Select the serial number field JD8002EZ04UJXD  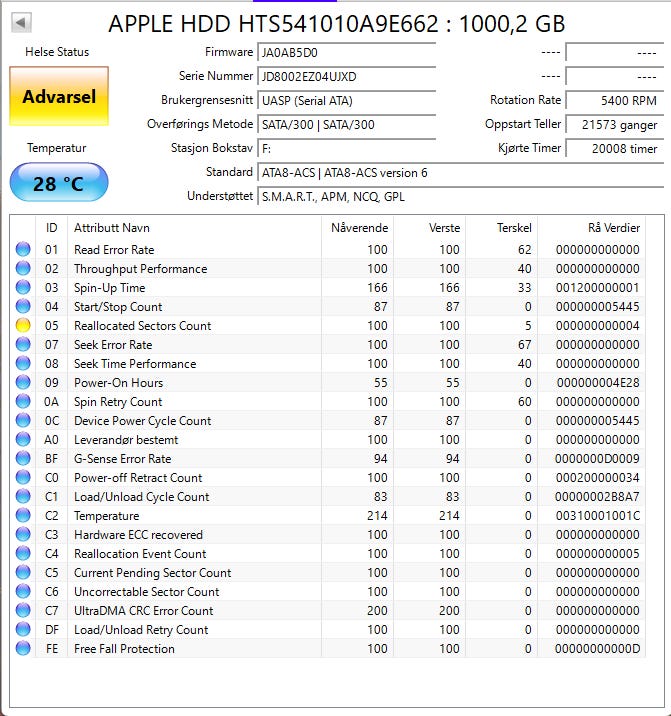tap(347, 76)
